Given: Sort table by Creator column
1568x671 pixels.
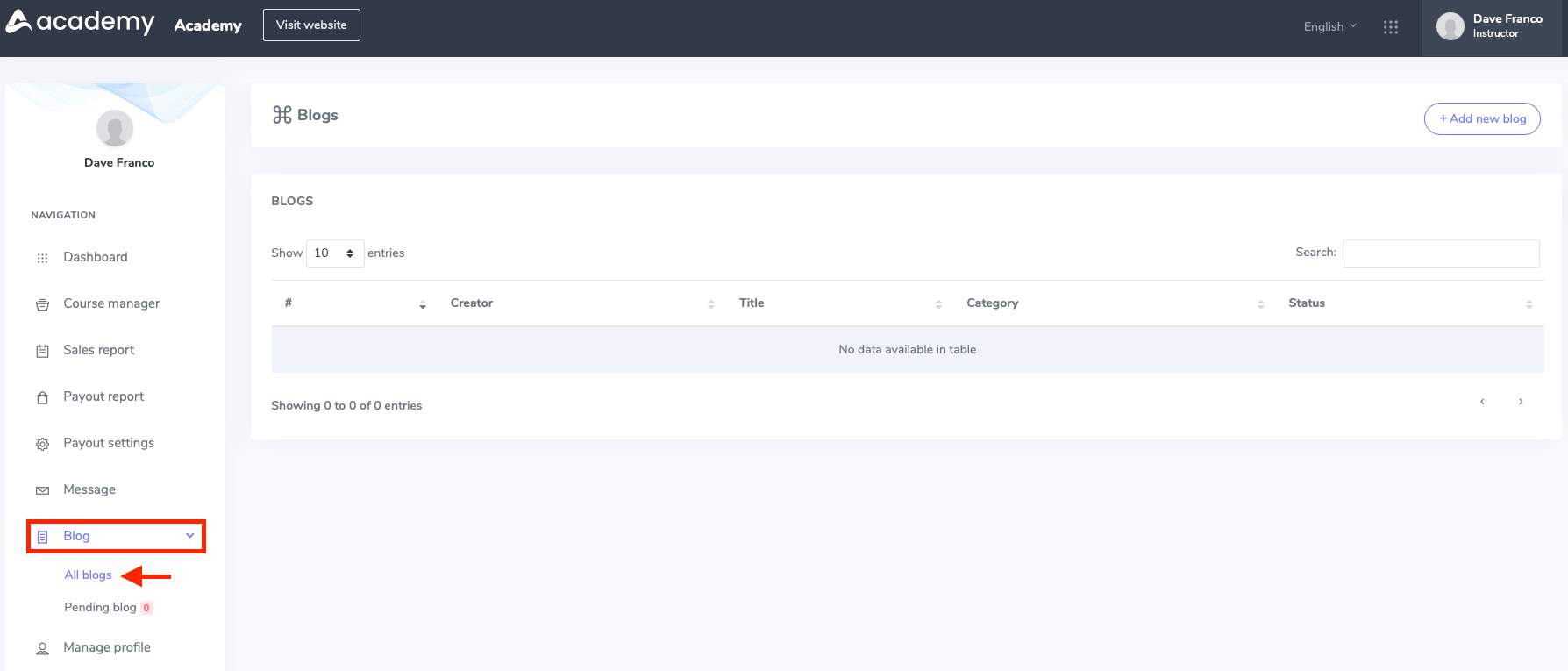Looking at the screenshot, I should [472, 303].
